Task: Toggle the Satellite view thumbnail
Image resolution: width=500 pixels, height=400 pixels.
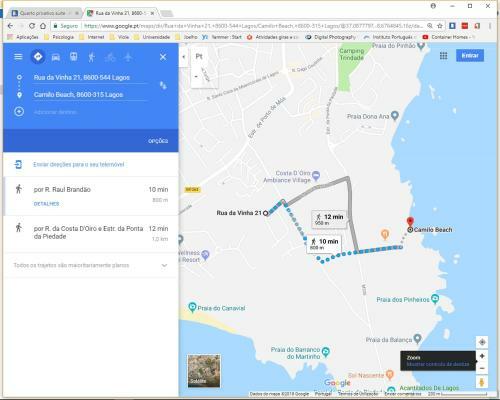Action: 204,371
